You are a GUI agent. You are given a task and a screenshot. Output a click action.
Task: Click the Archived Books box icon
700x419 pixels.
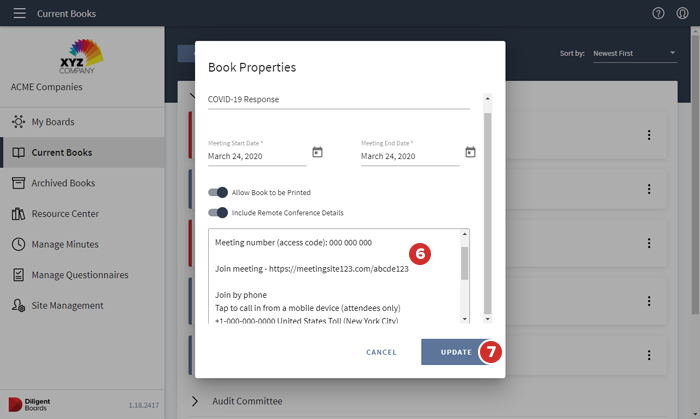[x=18, y=183]
